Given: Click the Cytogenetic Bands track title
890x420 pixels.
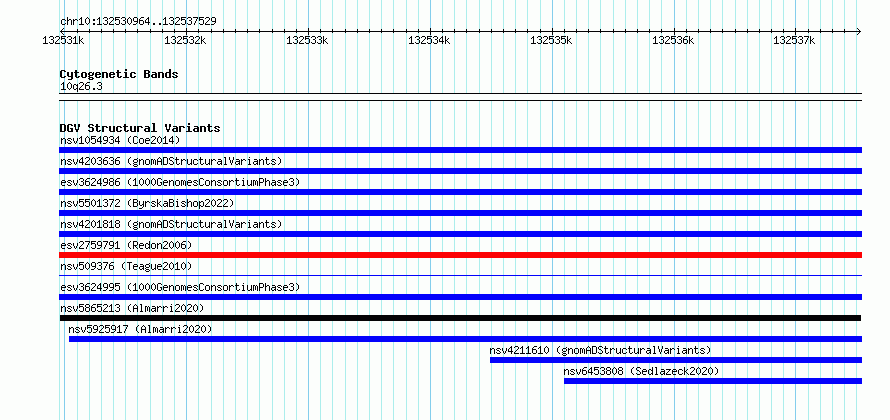Looking at the screenshot, I should pyautogui.click(x=119, y=74).
